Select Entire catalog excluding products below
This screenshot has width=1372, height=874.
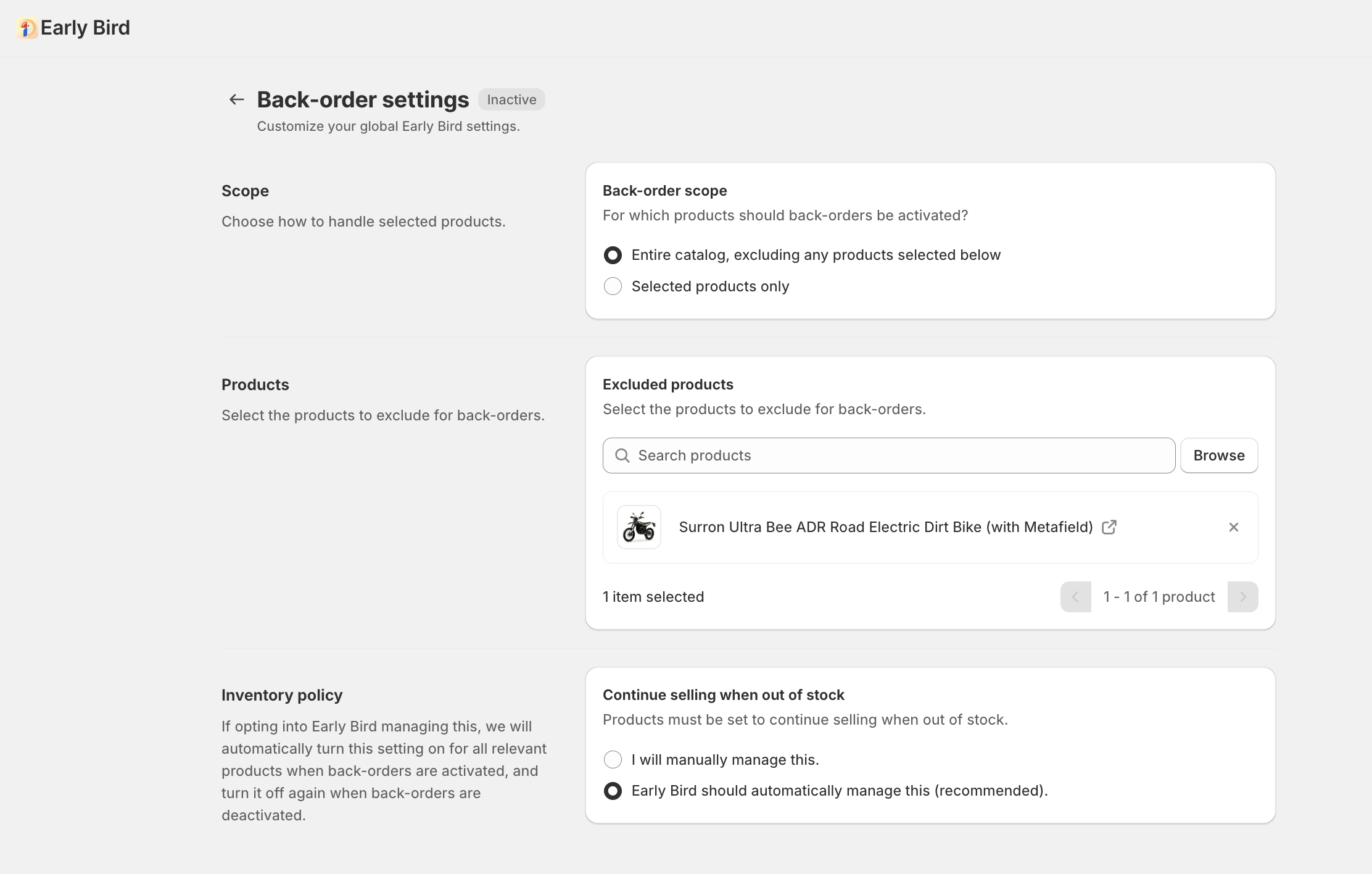[x=613, y=255]
